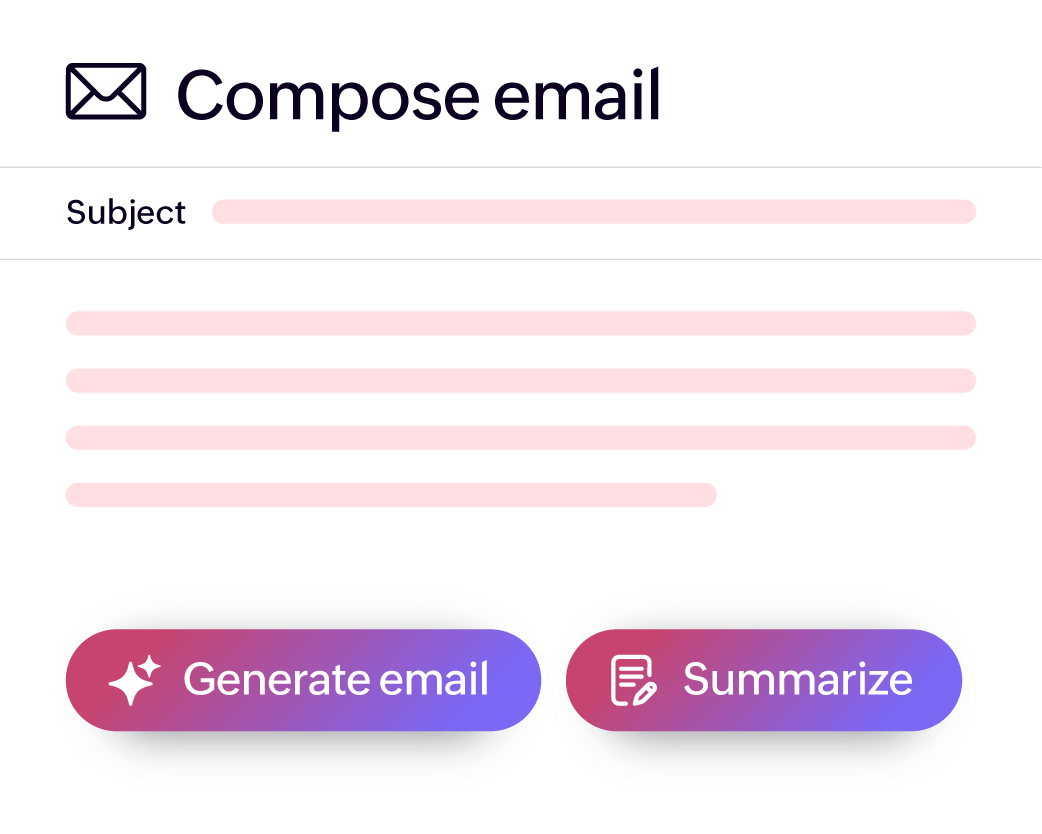The image size is (1042, 834).
Task: Select the third line of email body
Action: pyautogui.click(x=520, y=438)
